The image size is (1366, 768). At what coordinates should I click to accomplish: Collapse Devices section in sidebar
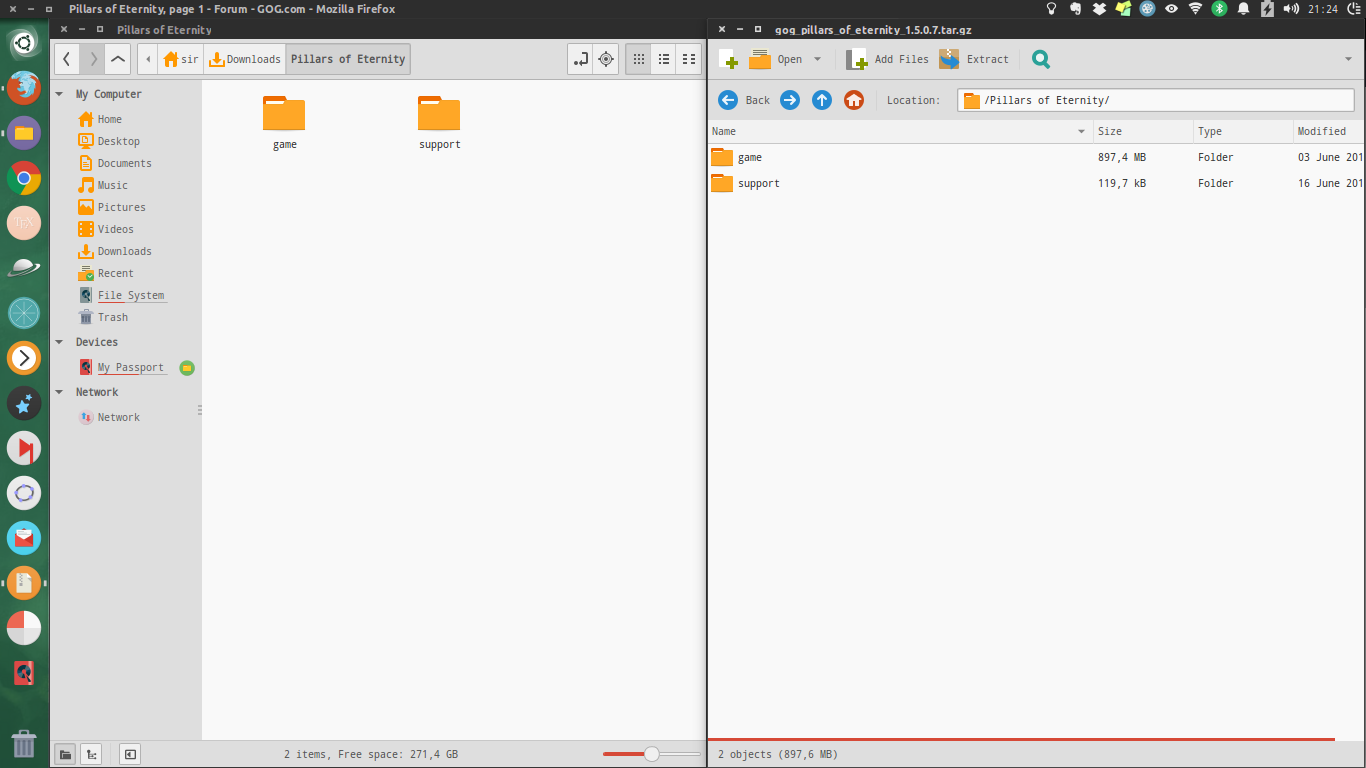click(x=60, y=342)
